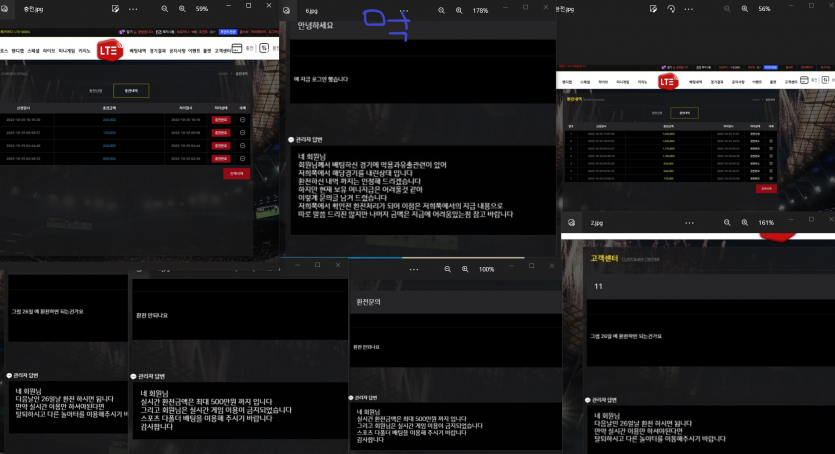Open the more options menu in 56% window

[688, 8]
